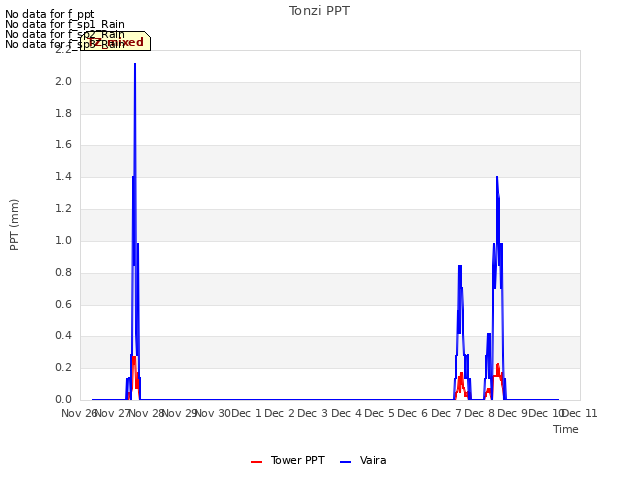Click the 1.2 y-axis tick label
Image resolution: width=640 pixels, height=480 pixels.
click(64, 209)
